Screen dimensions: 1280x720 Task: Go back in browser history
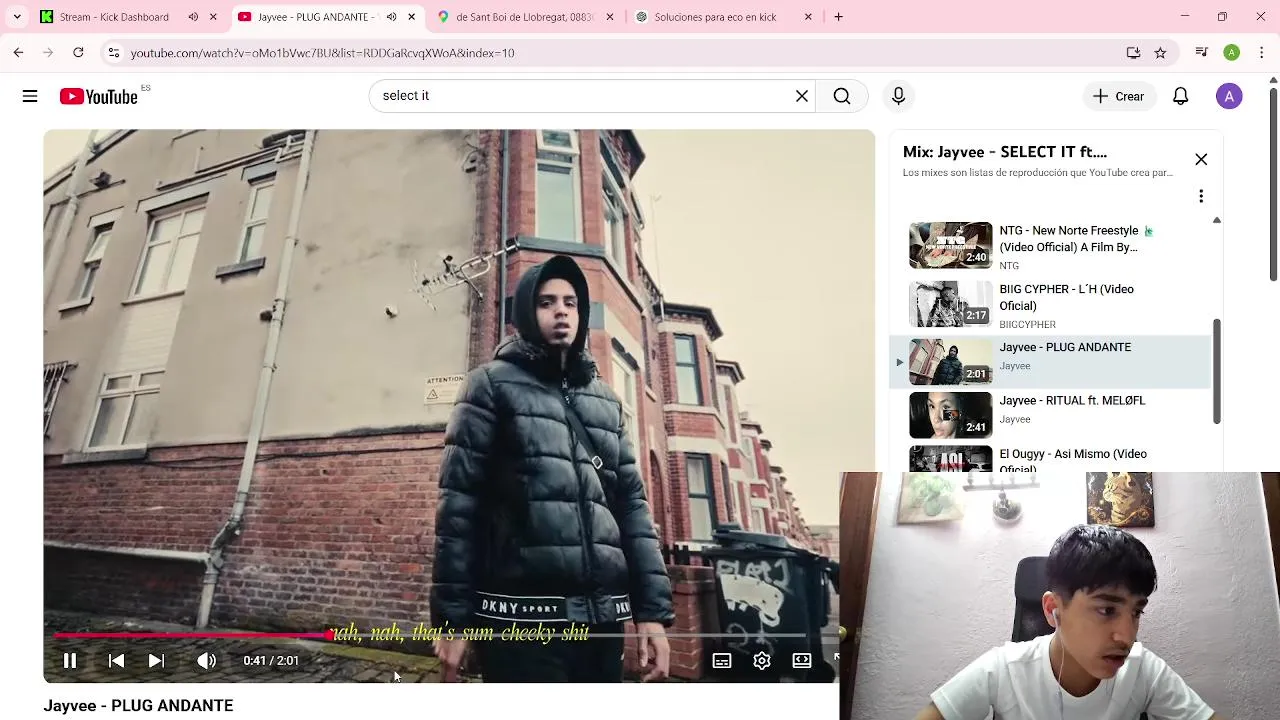18,53
